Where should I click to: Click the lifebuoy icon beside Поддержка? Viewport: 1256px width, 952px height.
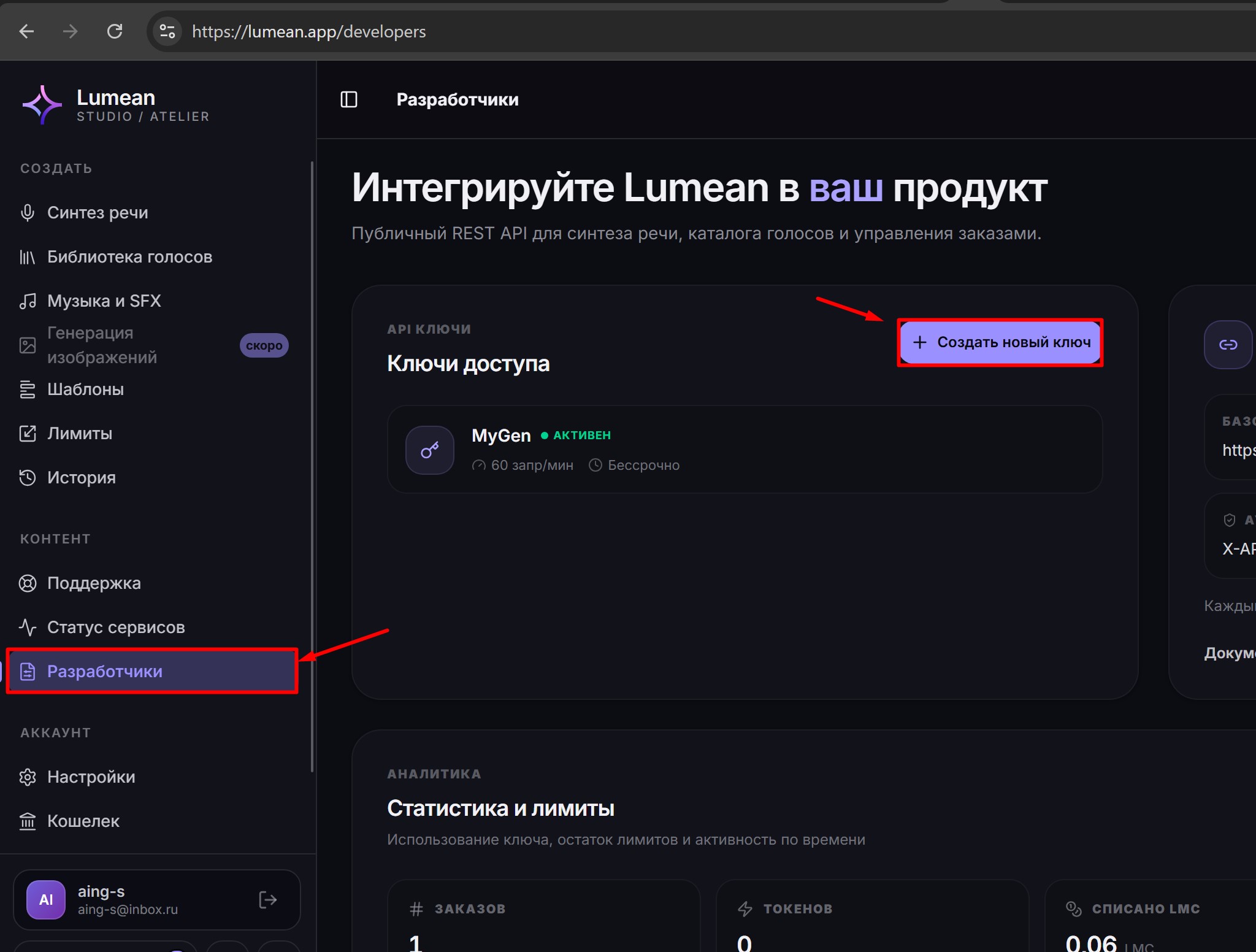coord(28,583)
